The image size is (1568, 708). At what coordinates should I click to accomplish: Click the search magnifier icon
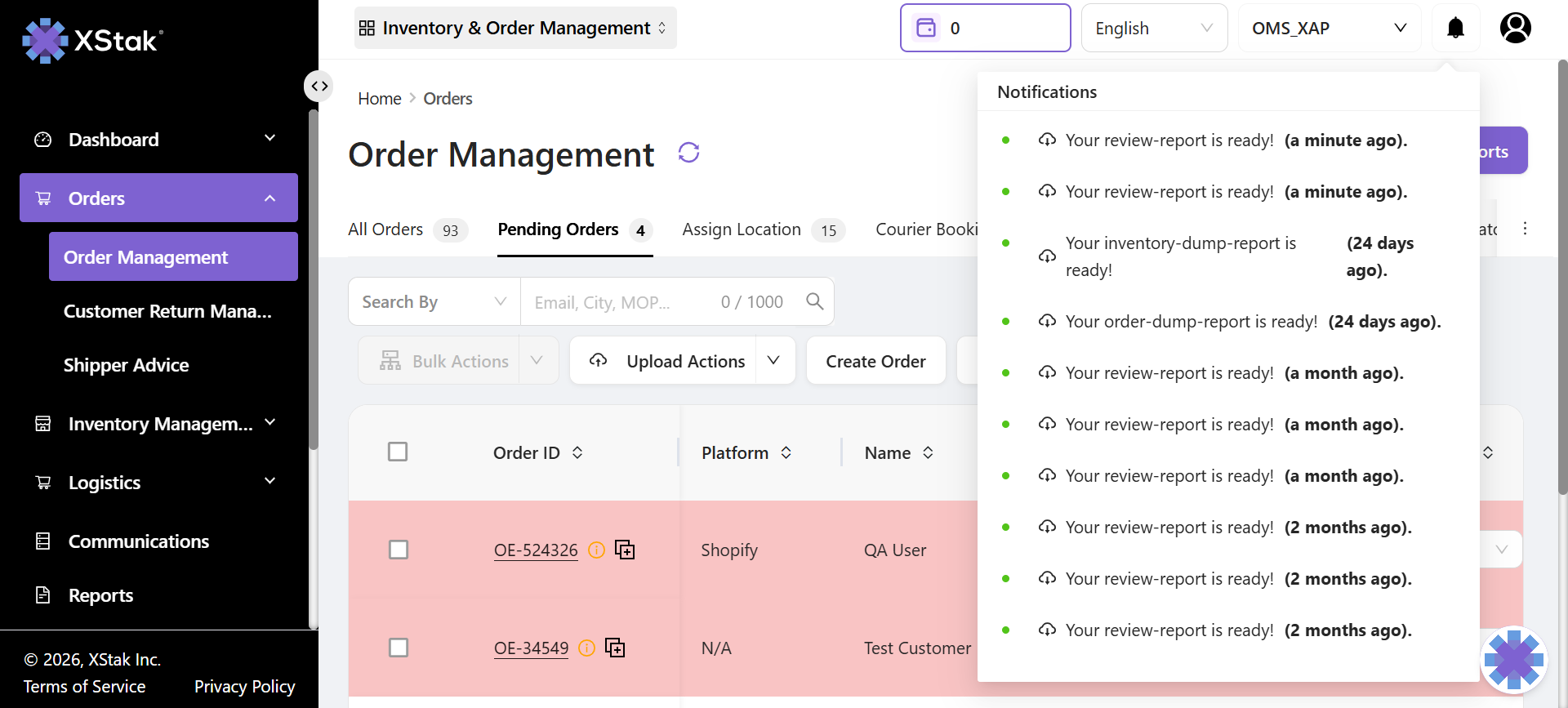click(814, 301)
